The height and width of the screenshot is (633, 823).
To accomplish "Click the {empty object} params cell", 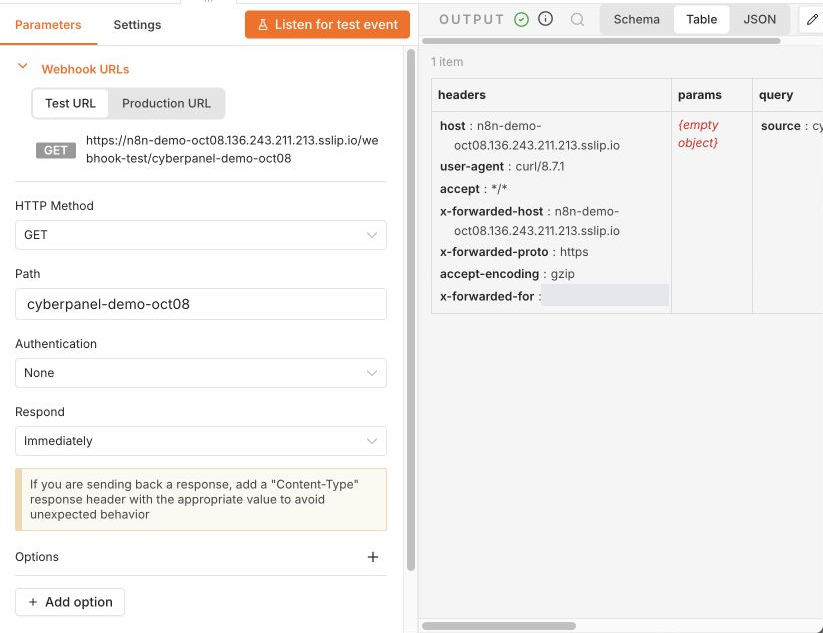I will (698, 134).
